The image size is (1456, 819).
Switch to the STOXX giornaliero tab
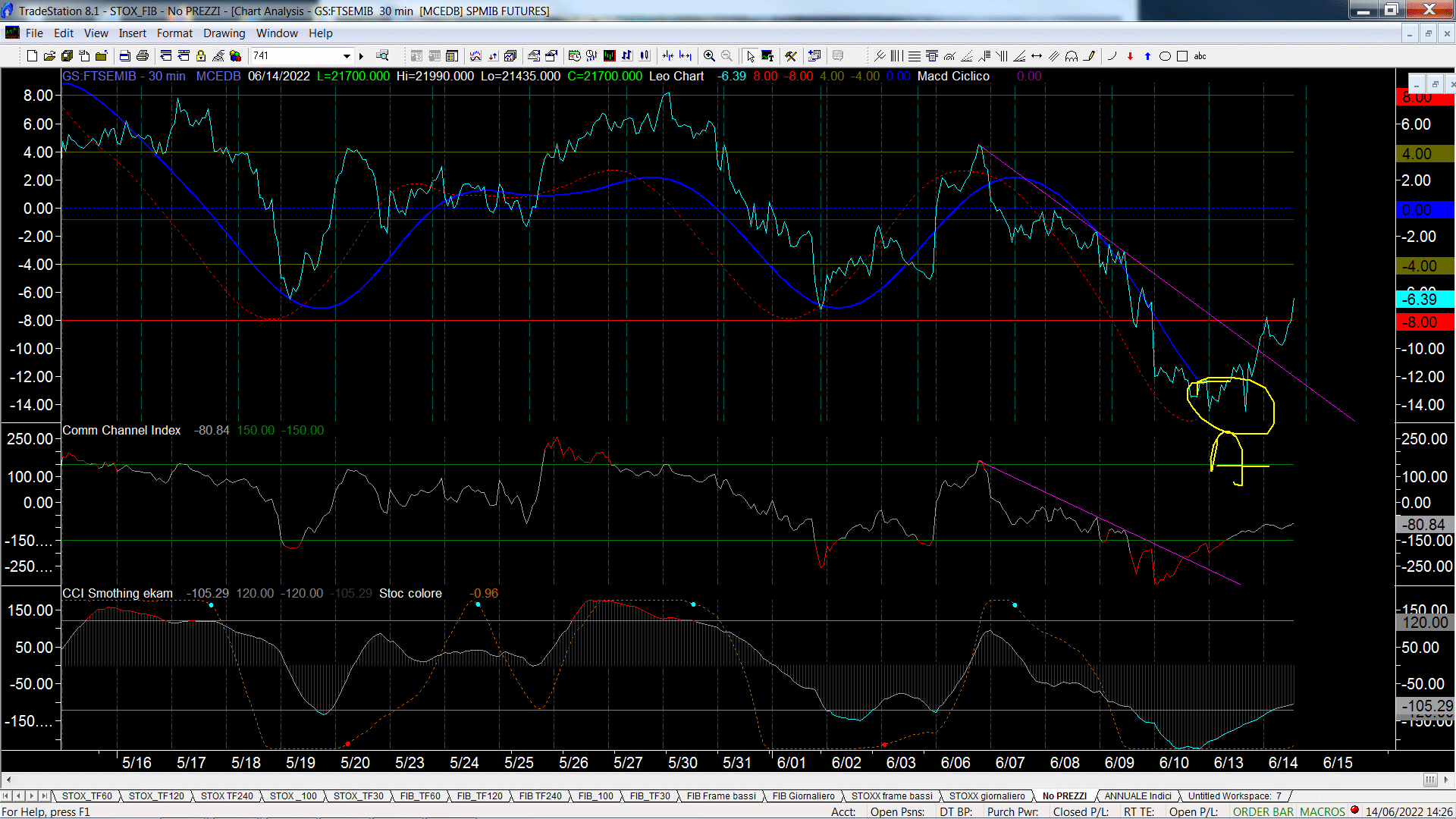(x=987, y=795)
